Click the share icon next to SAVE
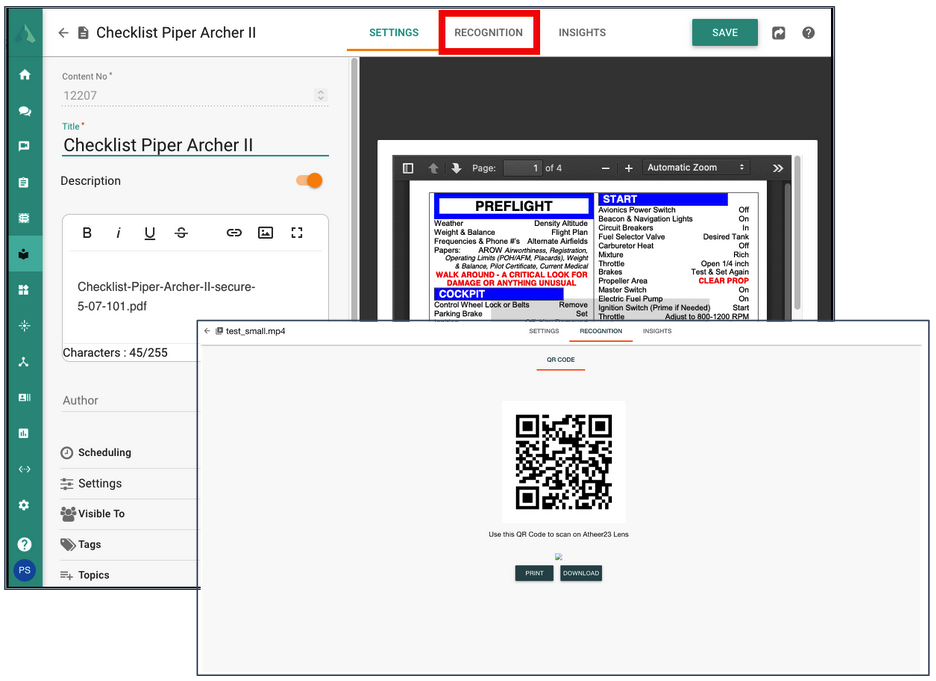Screen dimensions: 936x681 [778, 33]
